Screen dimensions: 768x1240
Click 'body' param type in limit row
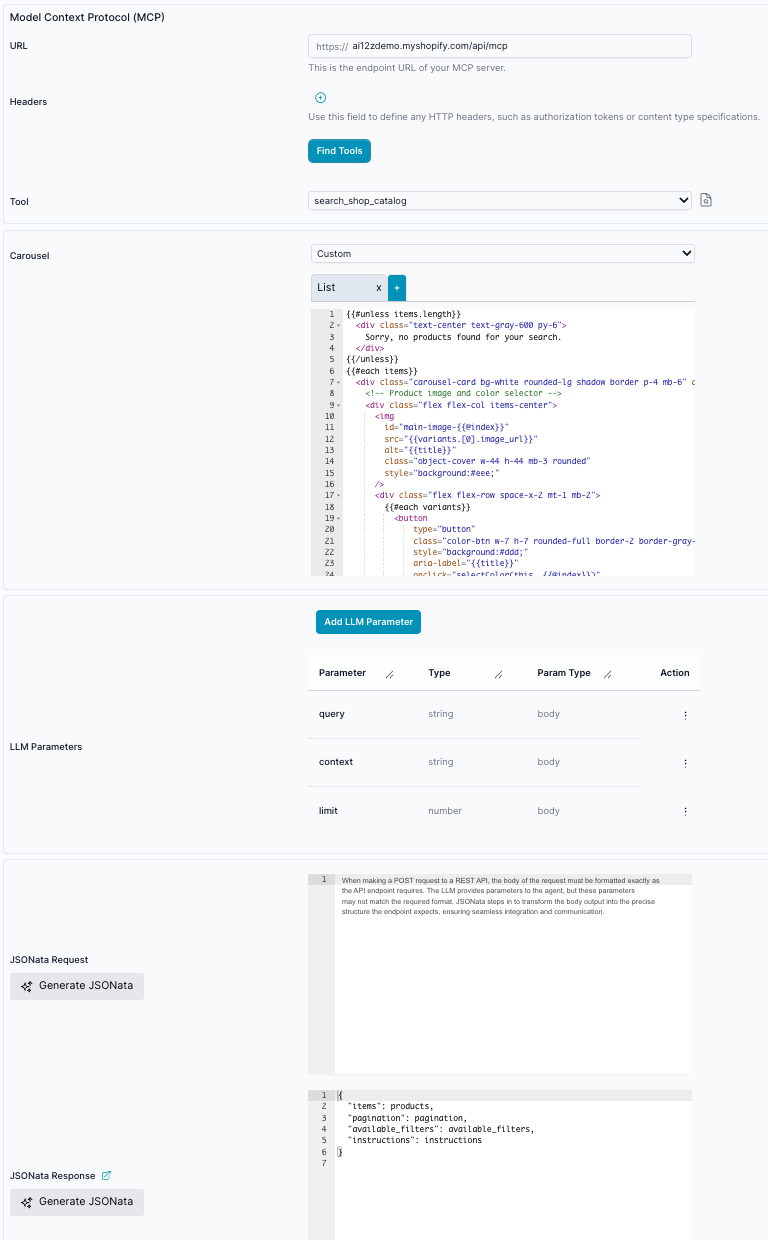point(548,810)
